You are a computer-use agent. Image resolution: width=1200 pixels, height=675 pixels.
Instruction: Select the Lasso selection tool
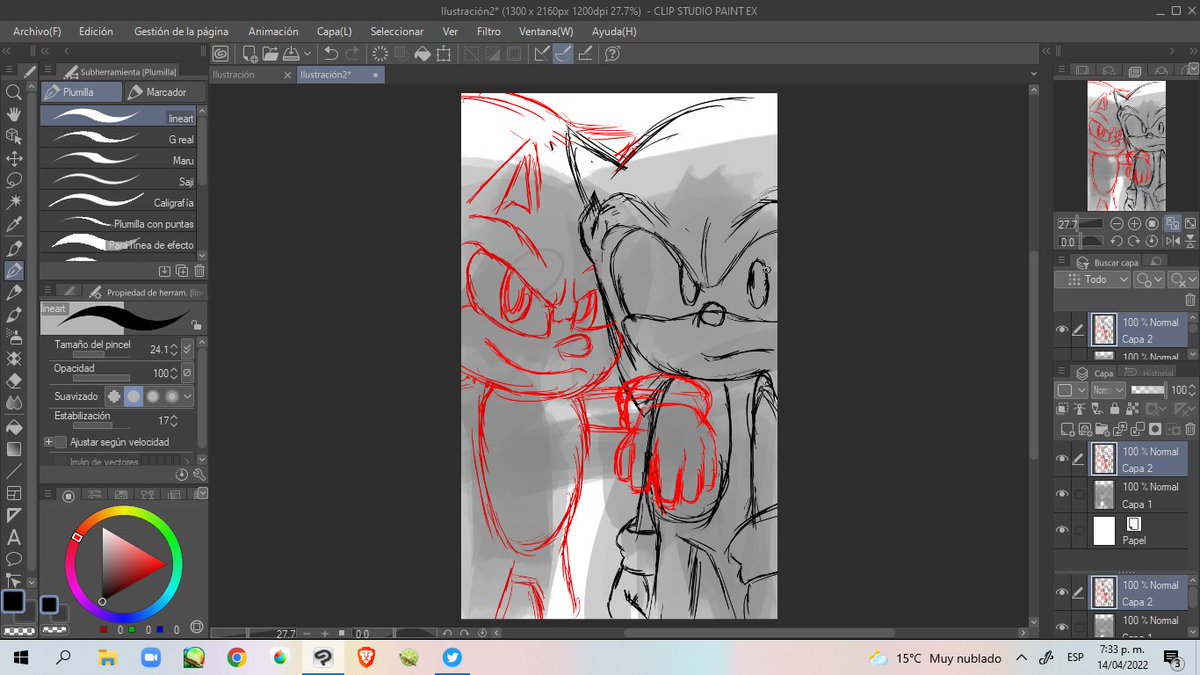point(14,181)
